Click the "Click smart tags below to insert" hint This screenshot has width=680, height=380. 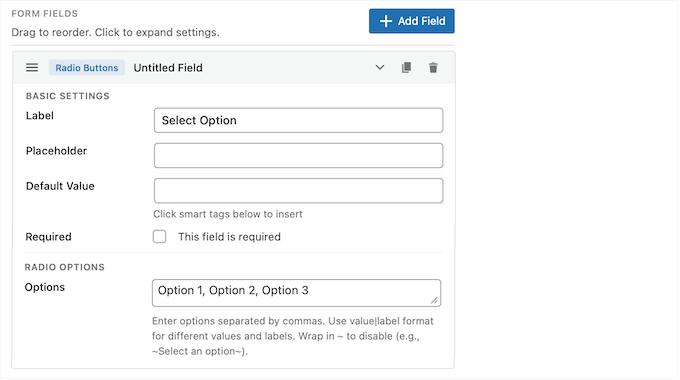(x=228, y=214)
